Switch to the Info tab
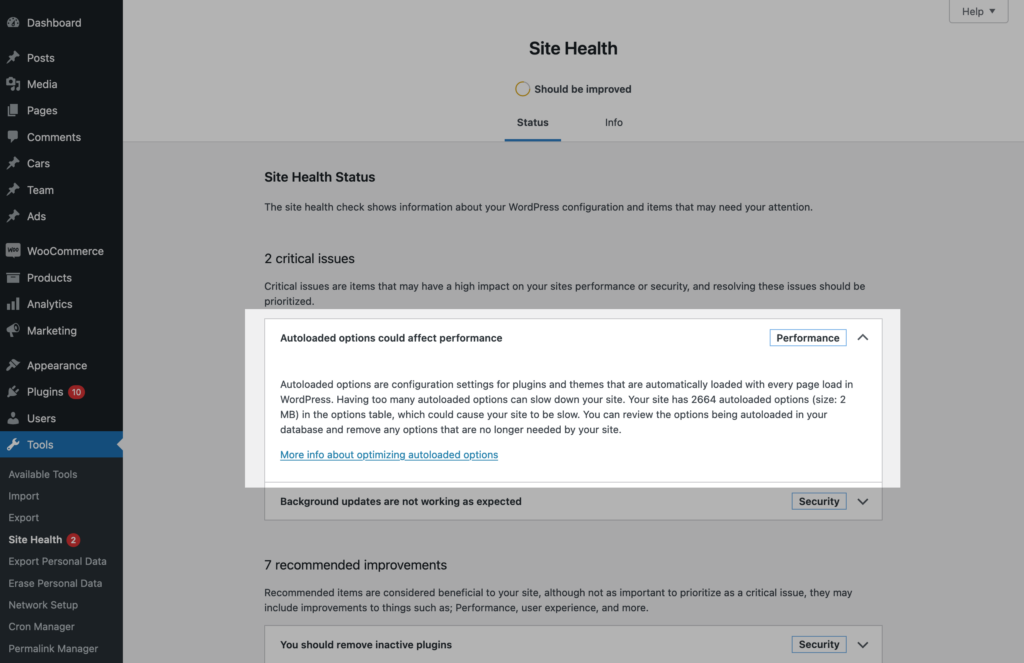 [613, 123]
